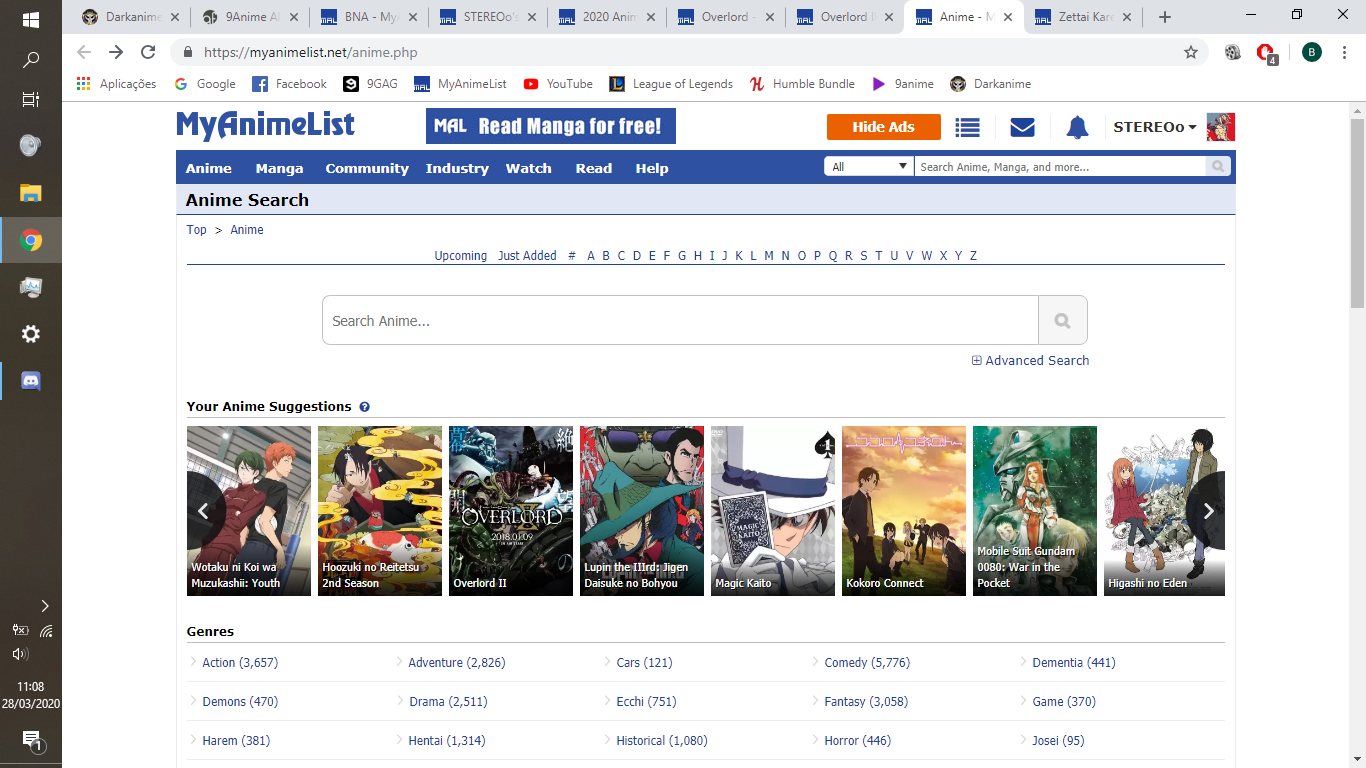Open File Explorer from the taskbar
This screenshot has height=768, width=1366.
(x=31, y=193)
